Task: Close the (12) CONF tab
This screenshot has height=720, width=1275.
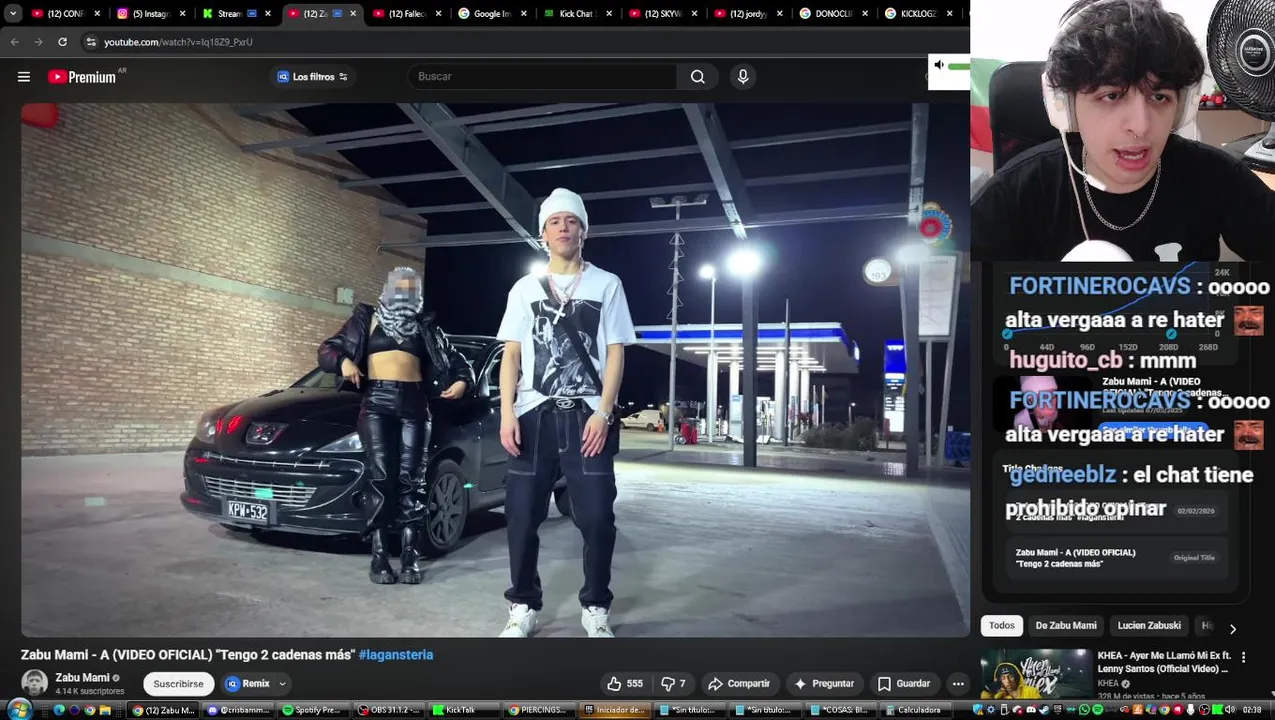Action: (x=97, y=14)
